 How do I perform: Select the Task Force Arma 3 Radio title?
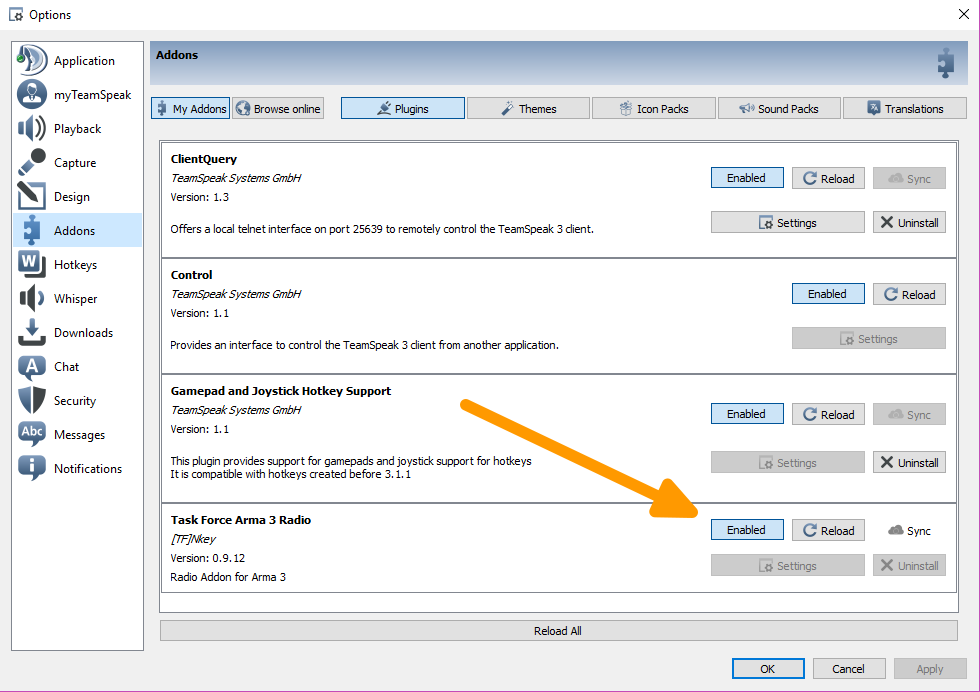click(x=241, y=519)
